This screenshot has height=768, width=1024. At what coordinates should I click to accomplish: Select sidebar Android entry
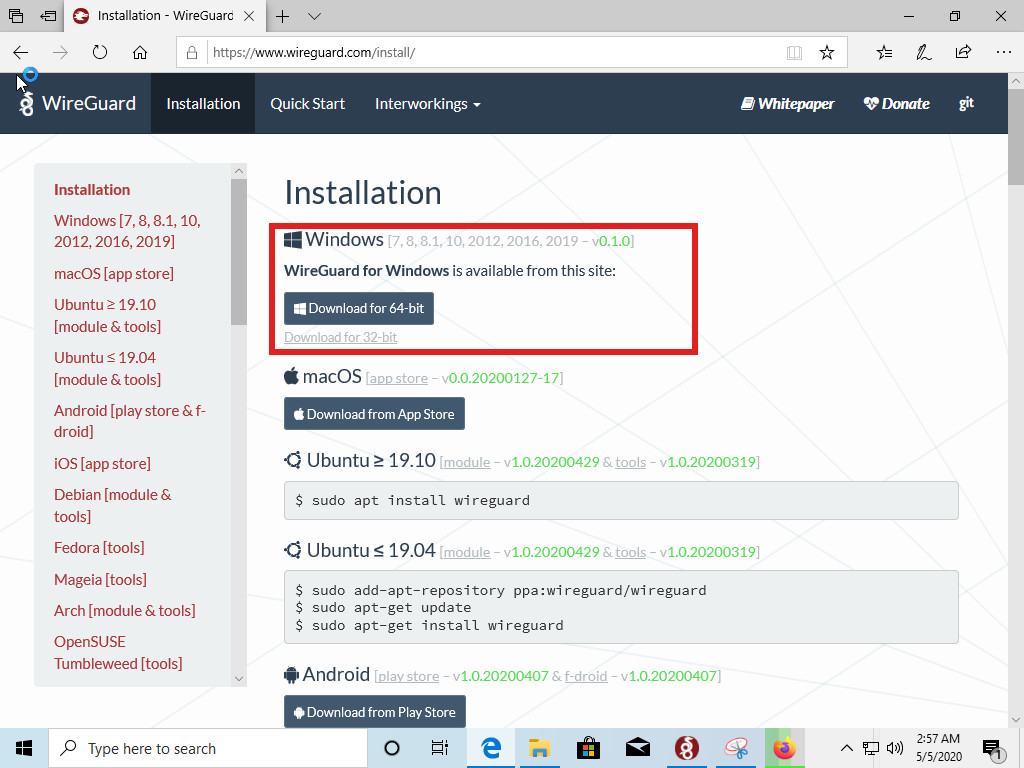129,421
